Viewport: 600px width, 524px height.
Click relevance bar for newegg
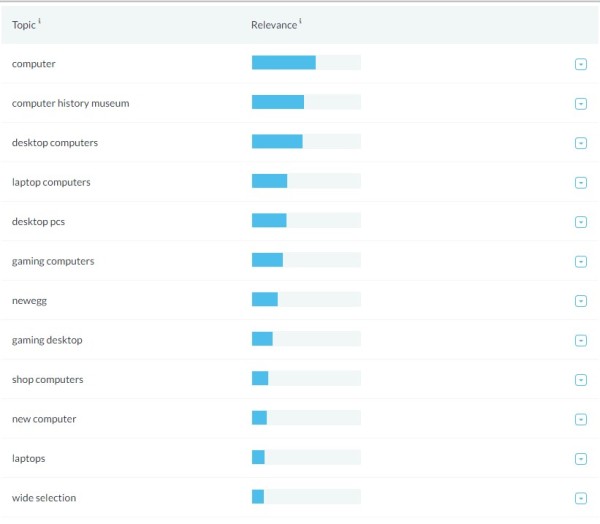(x=306, y=299)
